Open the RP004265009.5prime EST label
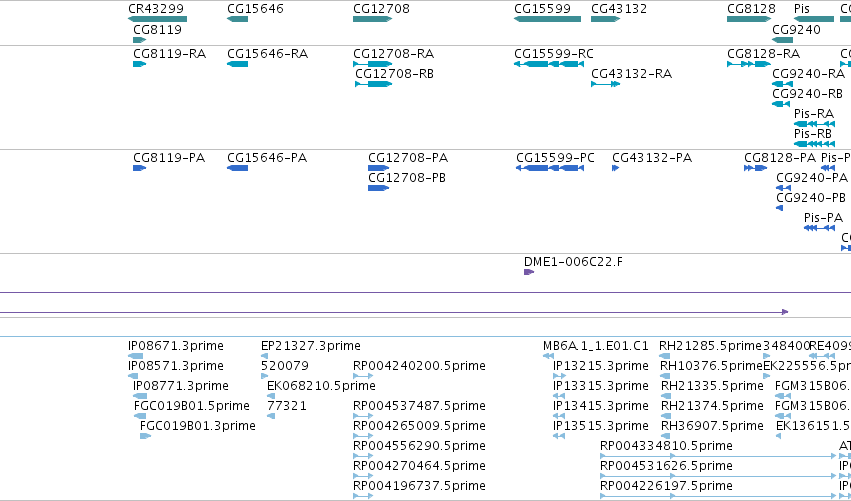851x501 pixels. (x=420, y=426)
